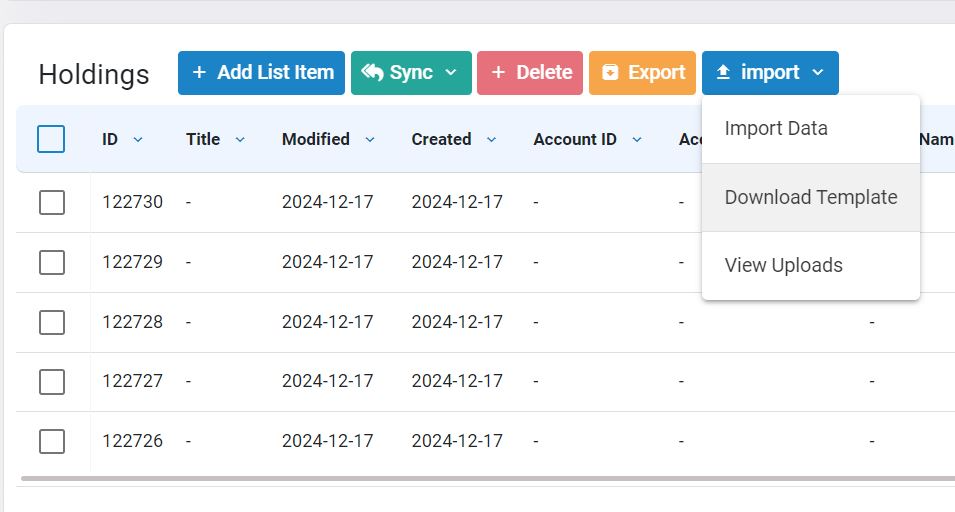Check the row 122730 checkbox
Image resolution: width=955 pixels, height=512 pixels.
coord(52,202)
